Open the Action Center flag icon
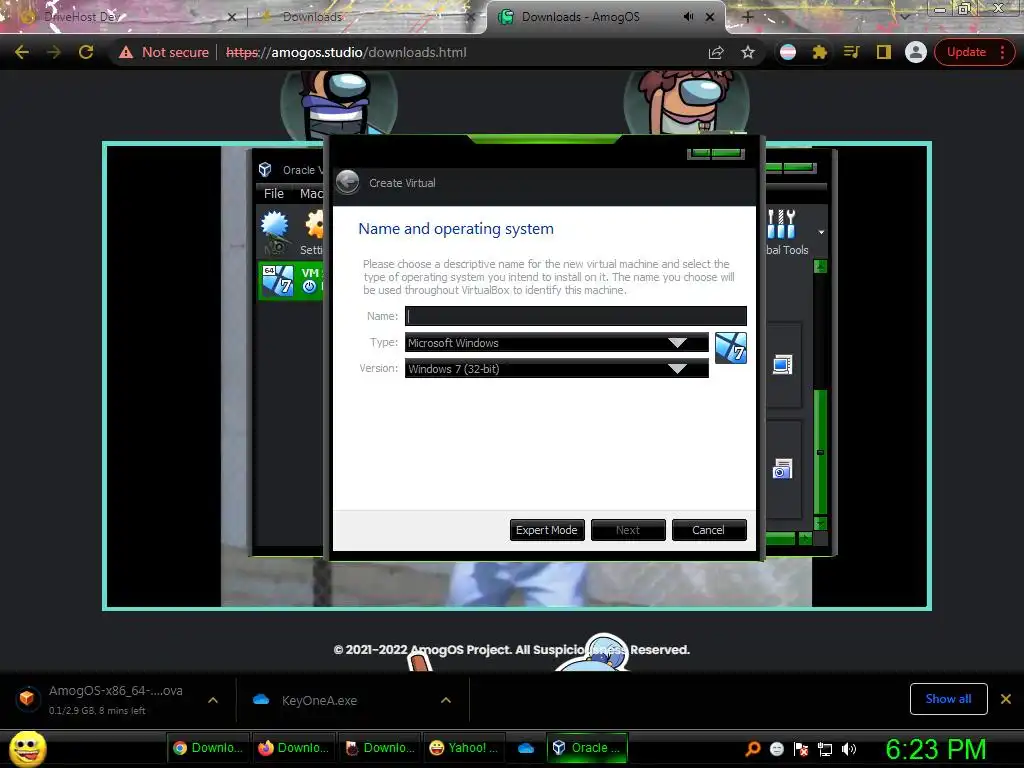The height and width of the screenshot is (768, 1024). (801, 749)
